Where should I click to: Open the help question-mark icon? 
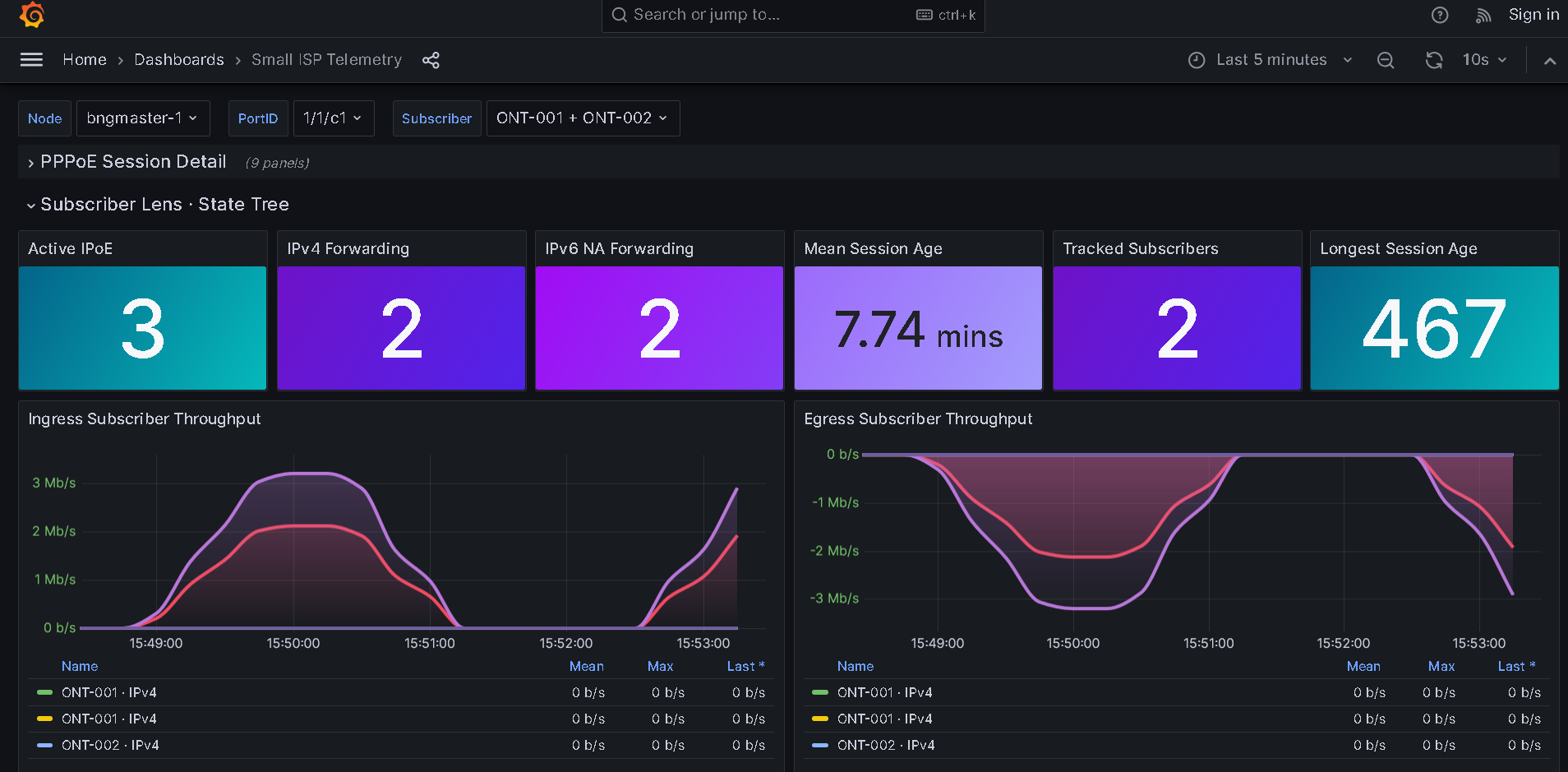tap(1440, 15)
